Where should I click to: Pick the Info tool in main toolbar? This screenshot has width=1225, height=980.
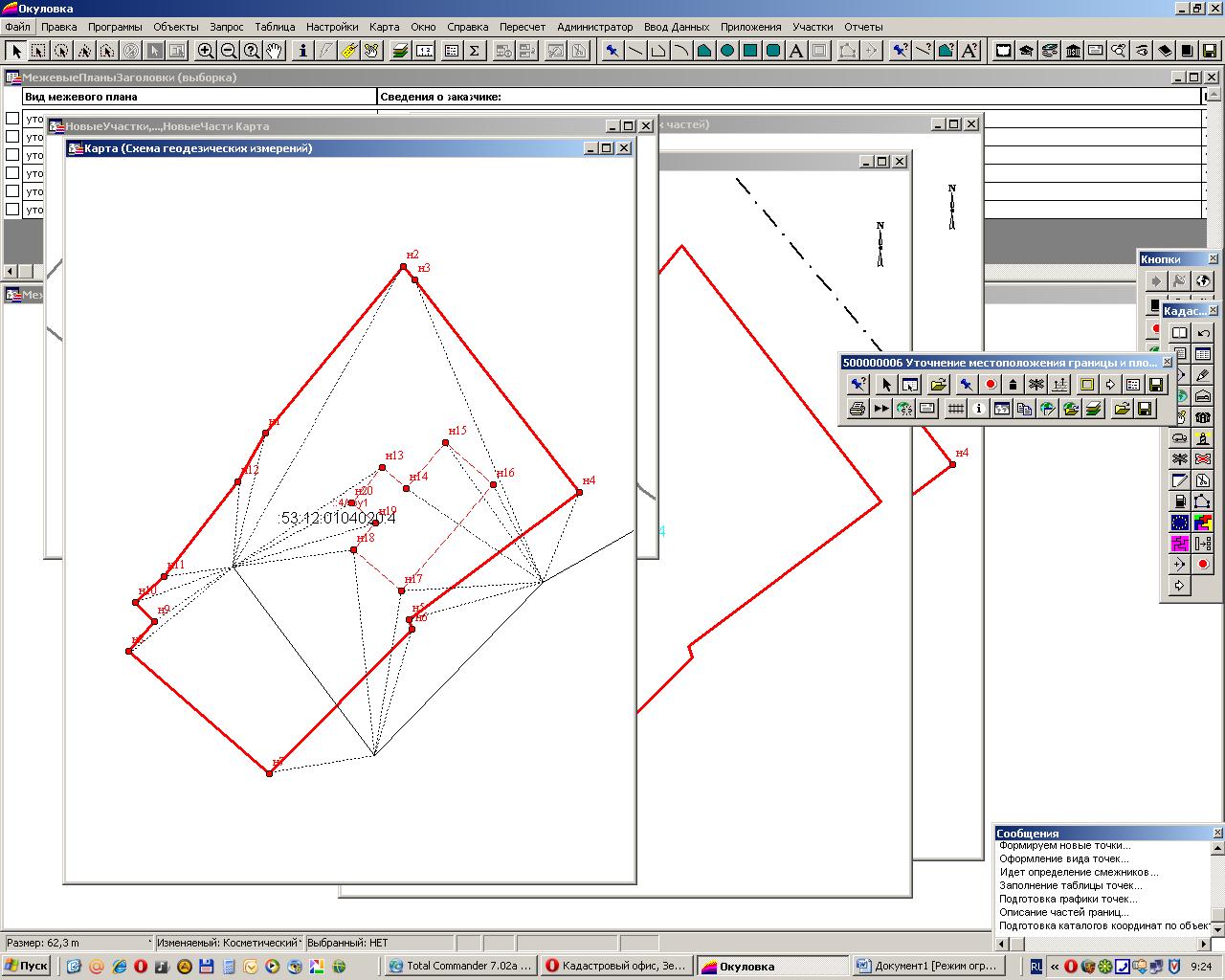[x=303, y=51]
